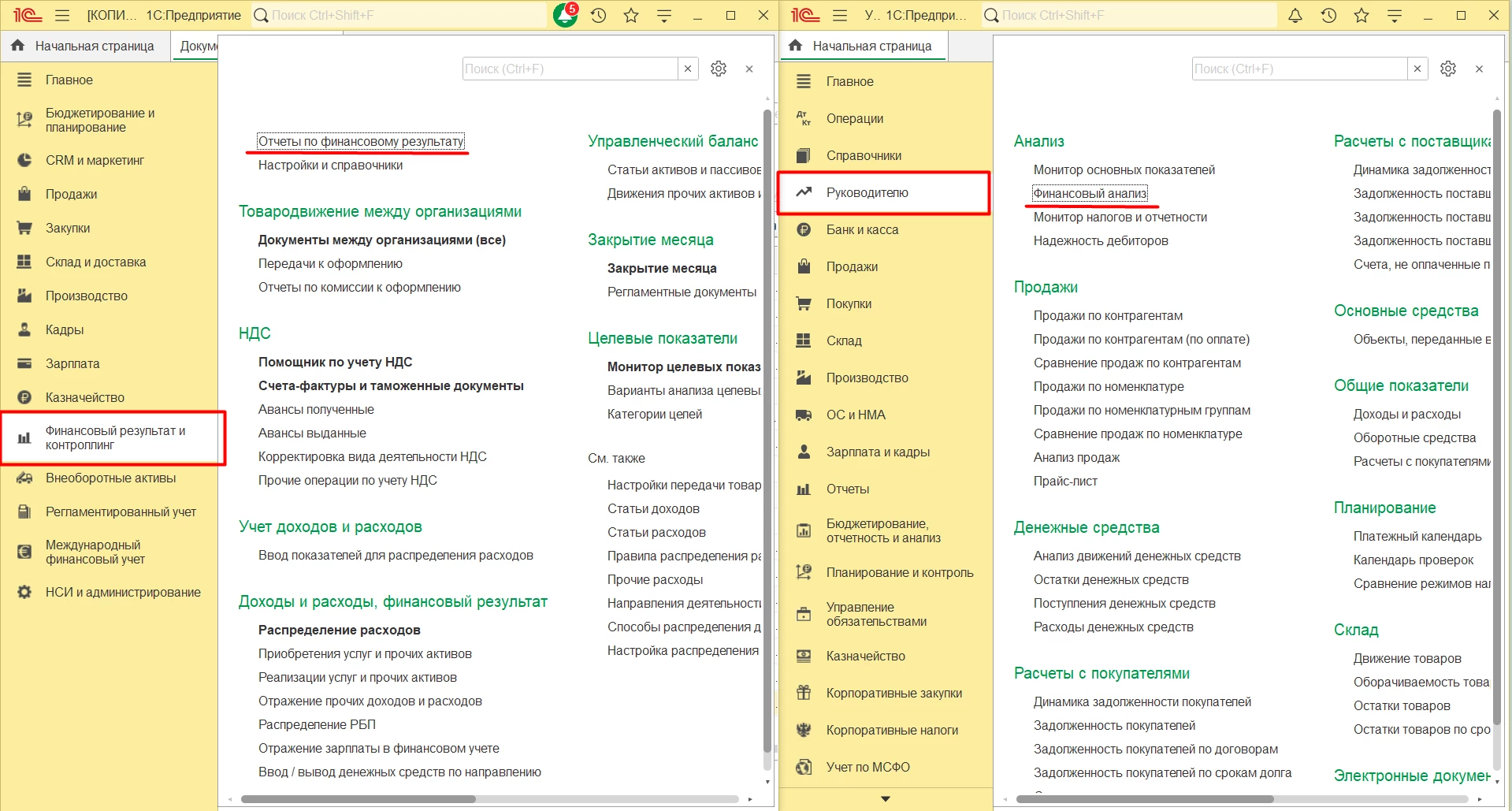Open Зарплата section in left sidebar
This screenshot has width=1512, height=811.
coord(109,363)
